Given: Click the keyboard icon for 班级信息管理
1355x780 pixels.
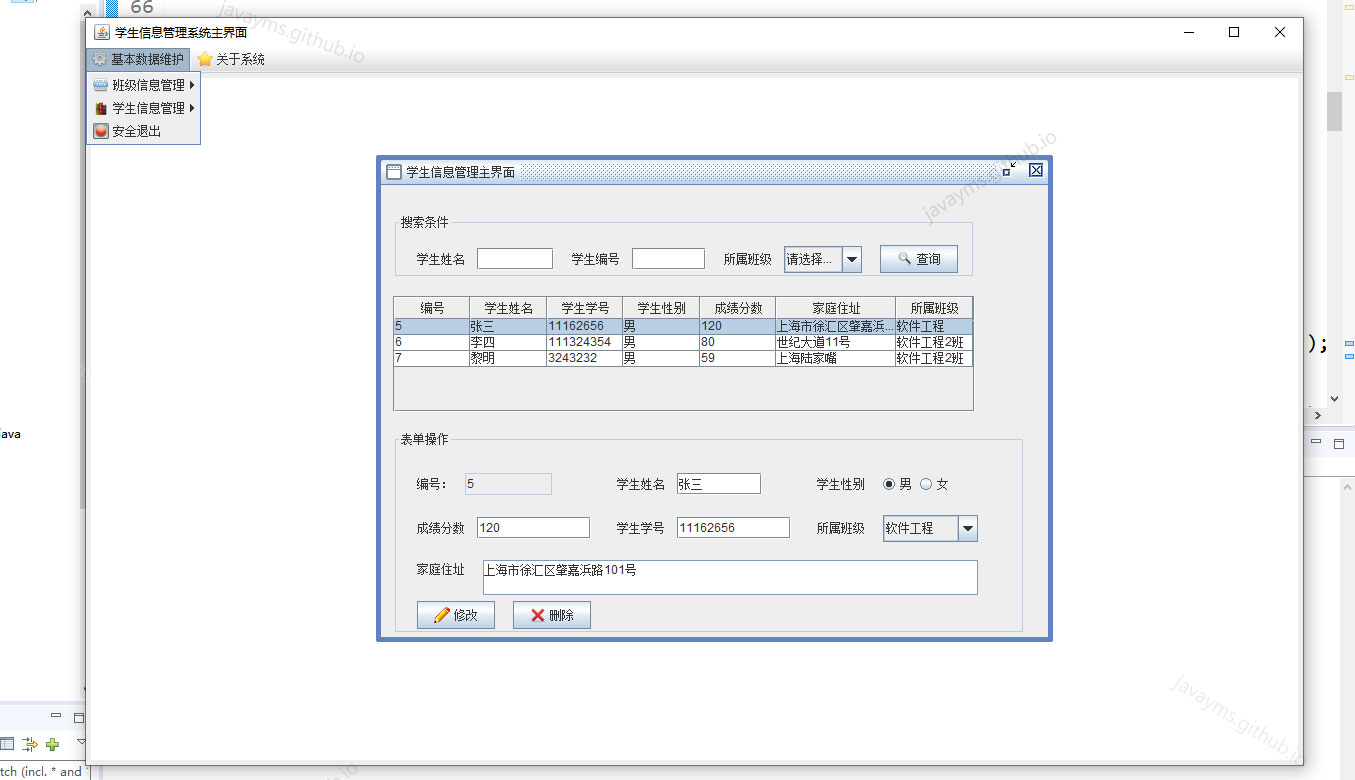Looking at the screenshot, I should [100, 85].
